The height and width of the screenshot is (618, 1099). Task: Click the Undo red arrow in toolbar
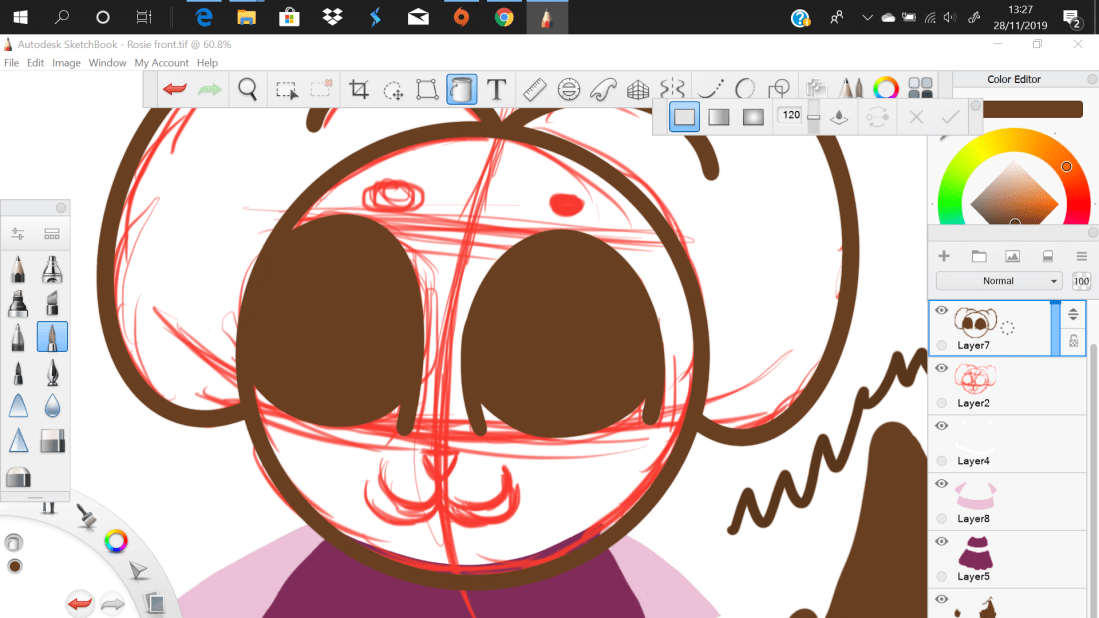point(175,90)
